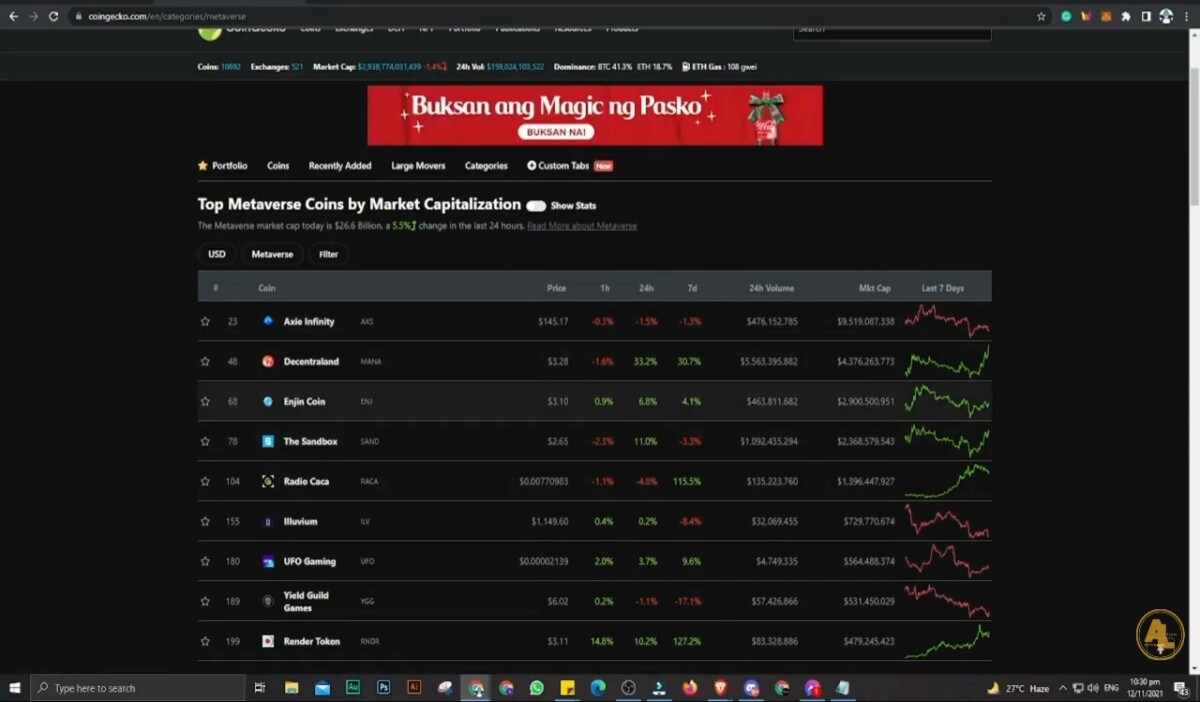Screen dimensions: 1200x702
Task: Focus the browser address bar
Action: [x=550, y=16]
